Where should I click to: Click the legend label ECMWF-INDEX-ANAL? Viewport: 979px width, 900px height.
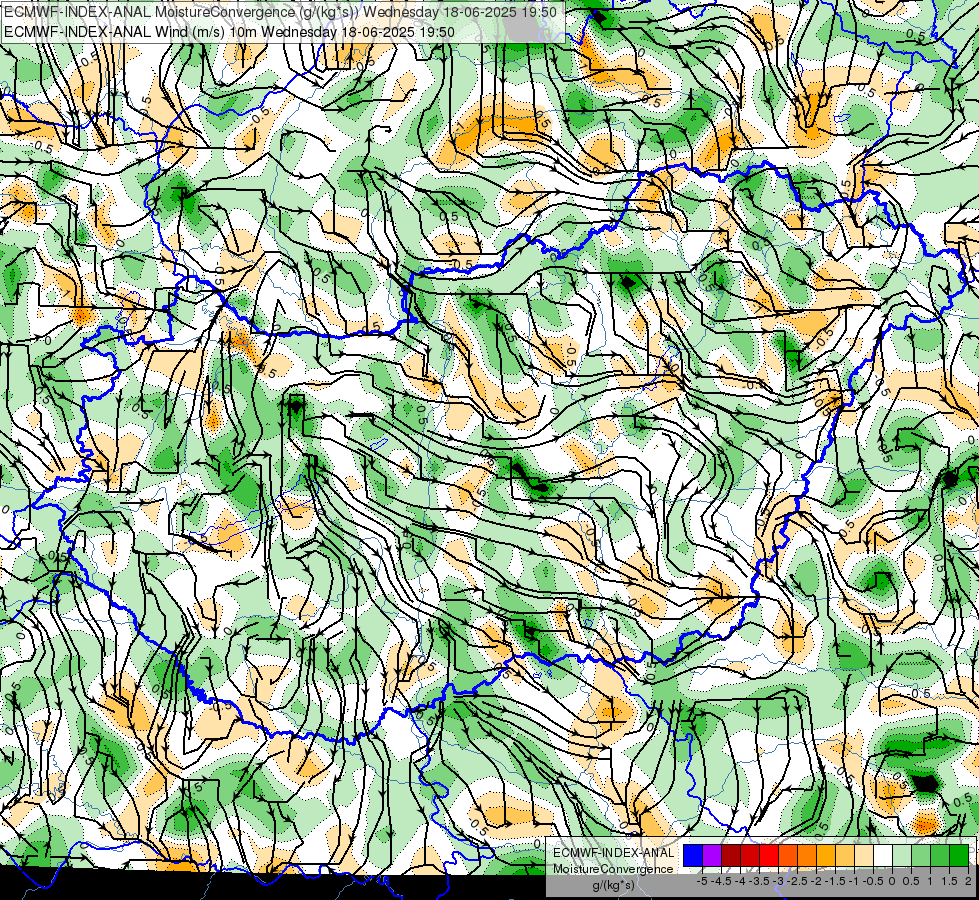(x=613, y=853)
